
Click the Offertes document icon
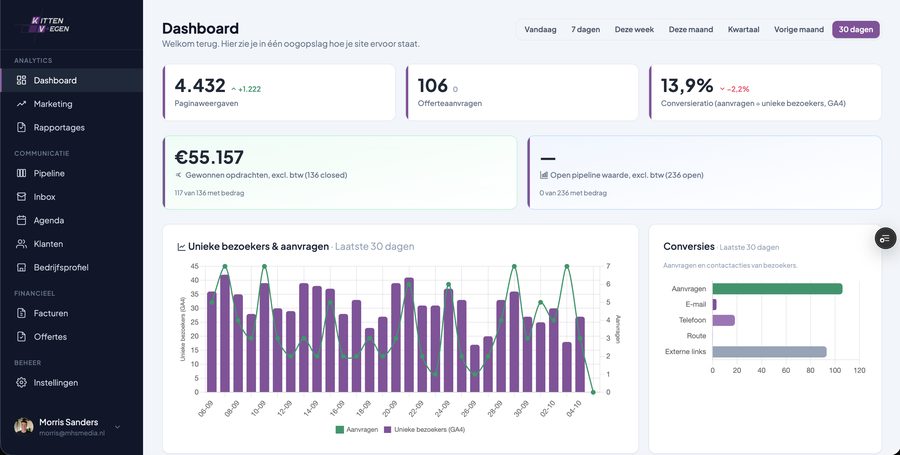click(x=21, y=337)
